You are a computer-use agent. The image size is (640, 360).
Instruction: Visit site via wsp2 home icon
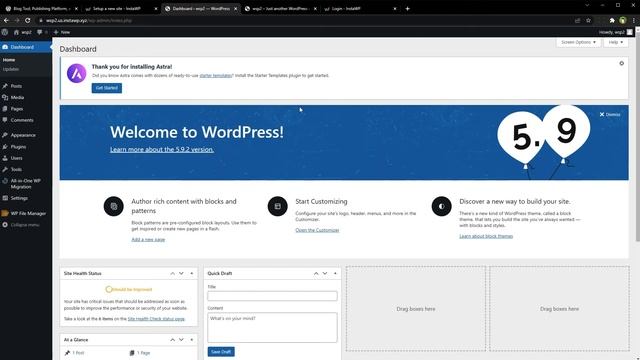pos(22,32)
